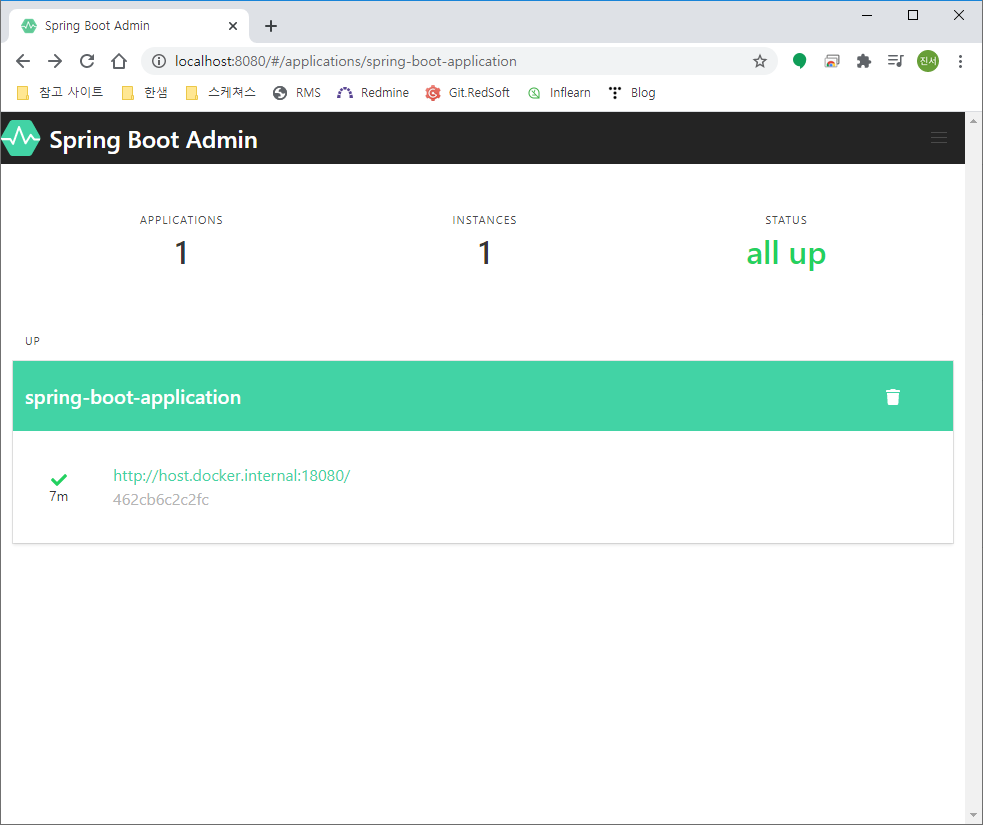The width and height of the screenshot is (983, 825).
Task: Click the Spring Boot Admin title text
Action: (154, 139)
